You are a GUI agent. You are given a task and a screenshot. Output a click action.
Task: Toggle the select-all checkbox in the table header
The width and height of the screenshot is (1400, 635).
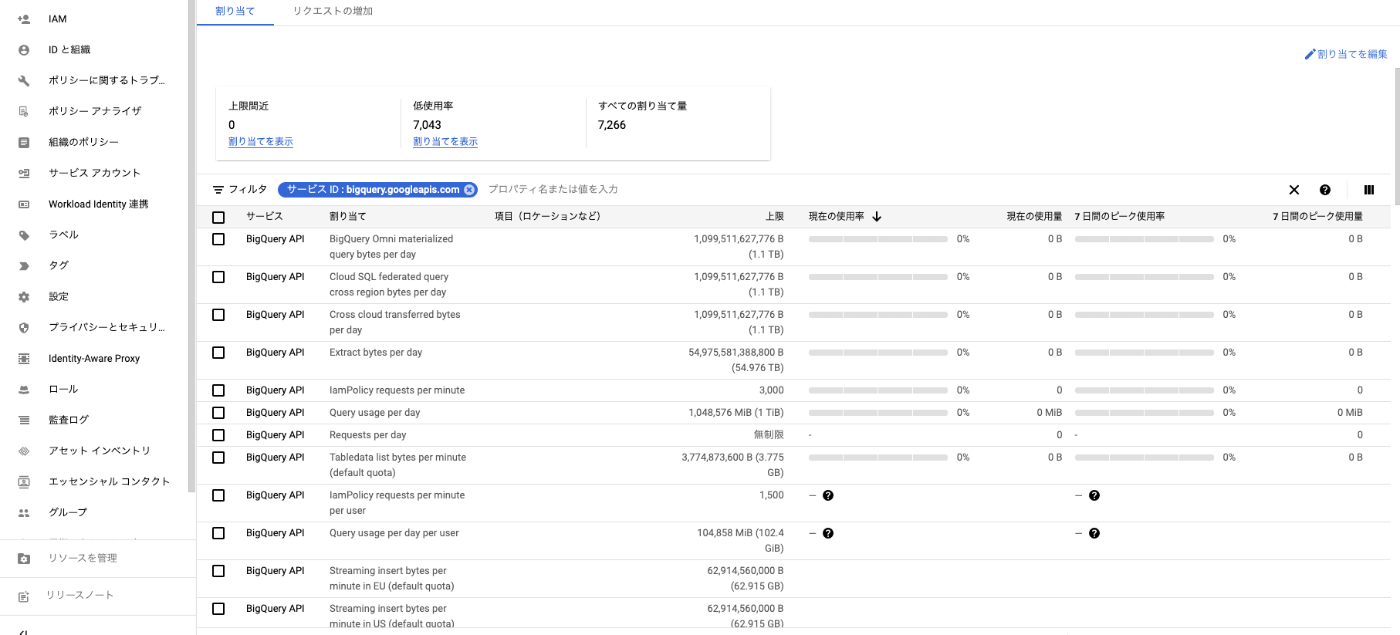tap(218, 217)
